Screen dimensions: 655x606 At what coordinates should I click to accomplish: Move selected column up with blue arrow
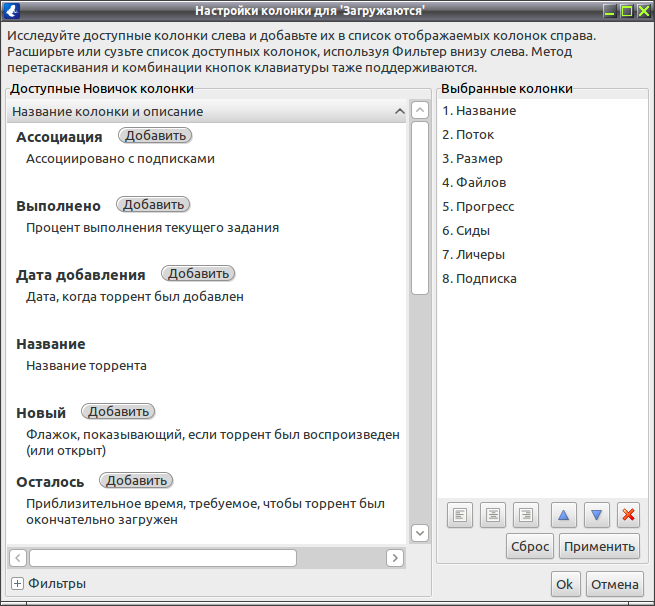click(x=564, y=515)
